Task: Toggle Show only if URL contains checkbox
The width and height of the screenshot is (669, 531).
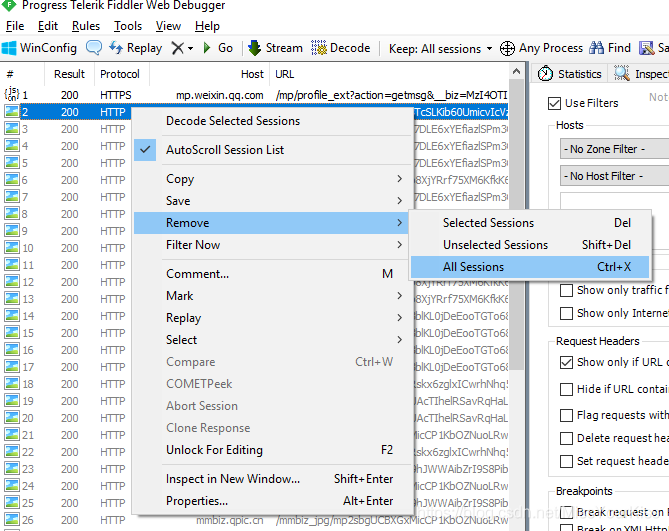Action: (566, 363)
